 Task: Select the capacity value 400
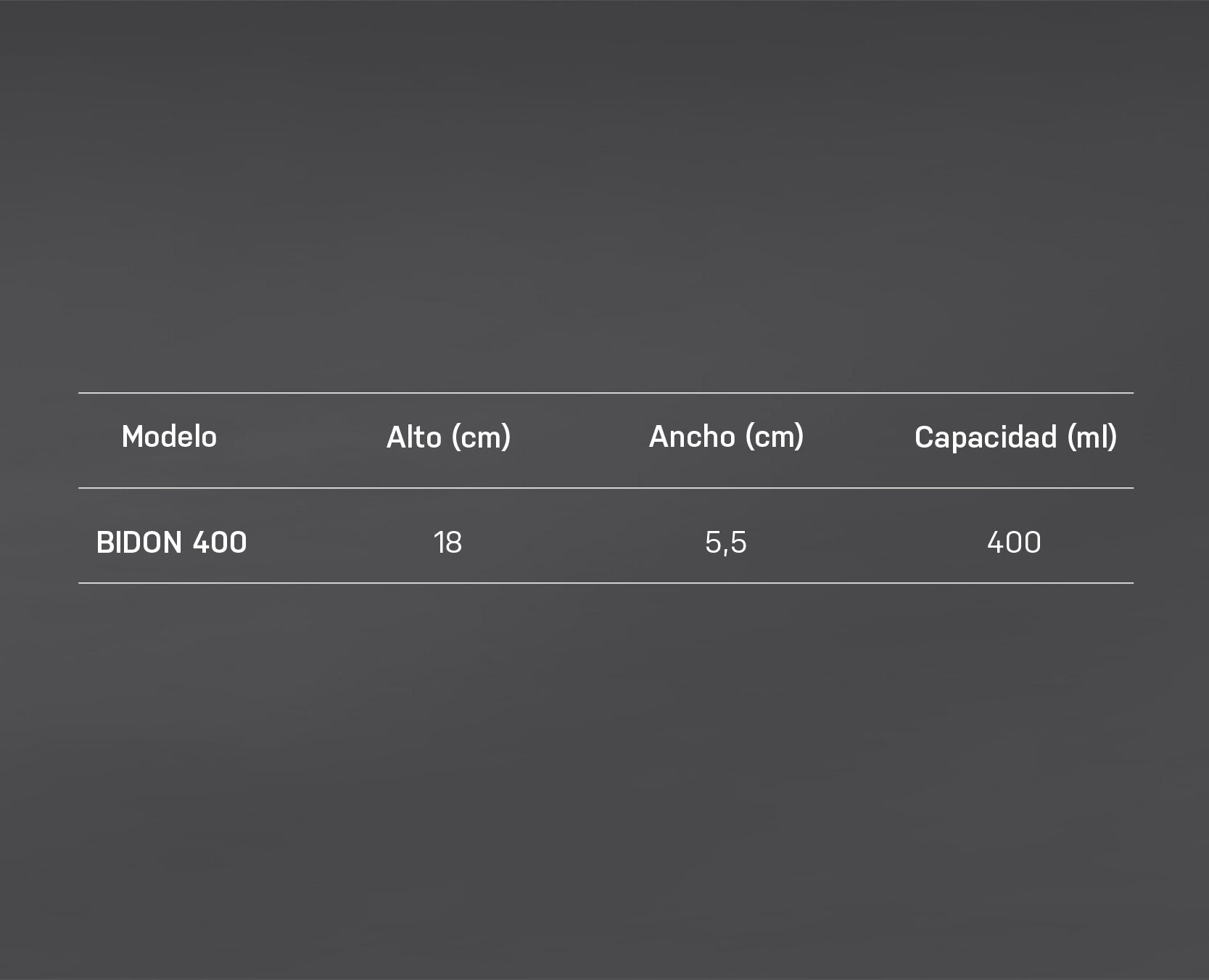1014,543
